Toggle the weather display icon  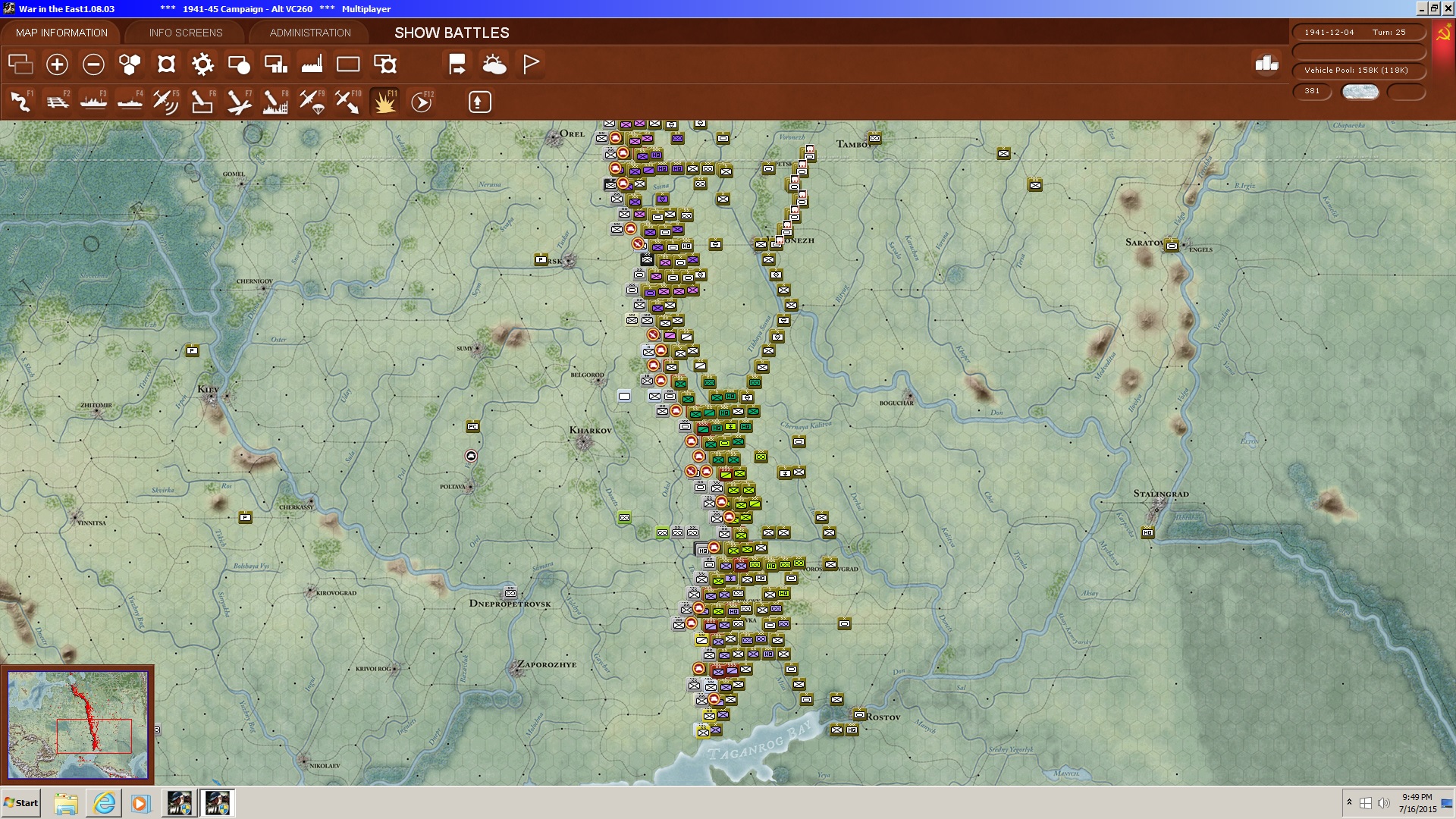point(494,64)
